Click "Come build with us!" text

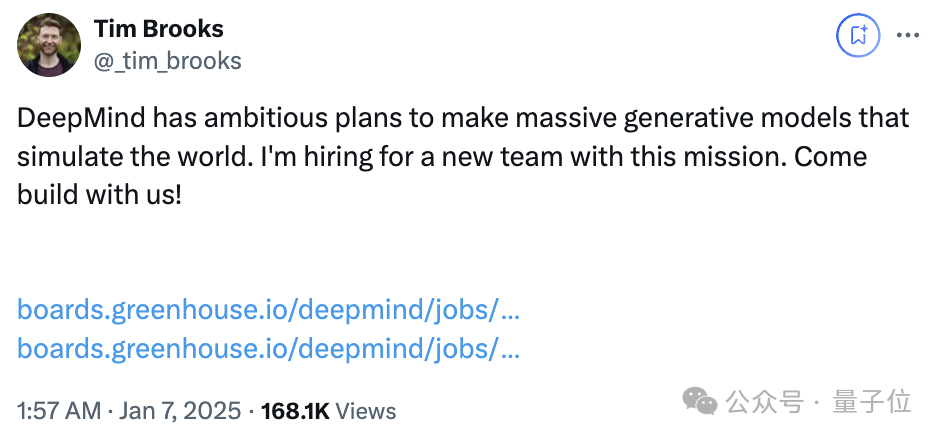pos(442,176)
